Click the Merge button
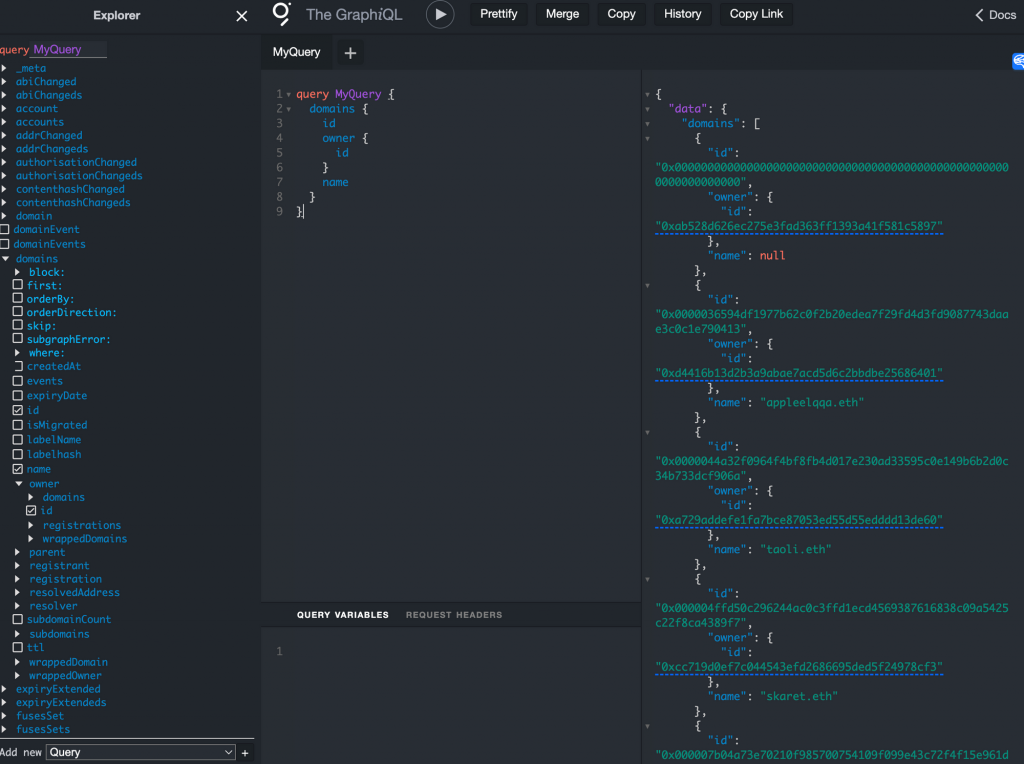1024x764 pixels. pos(562,14)
